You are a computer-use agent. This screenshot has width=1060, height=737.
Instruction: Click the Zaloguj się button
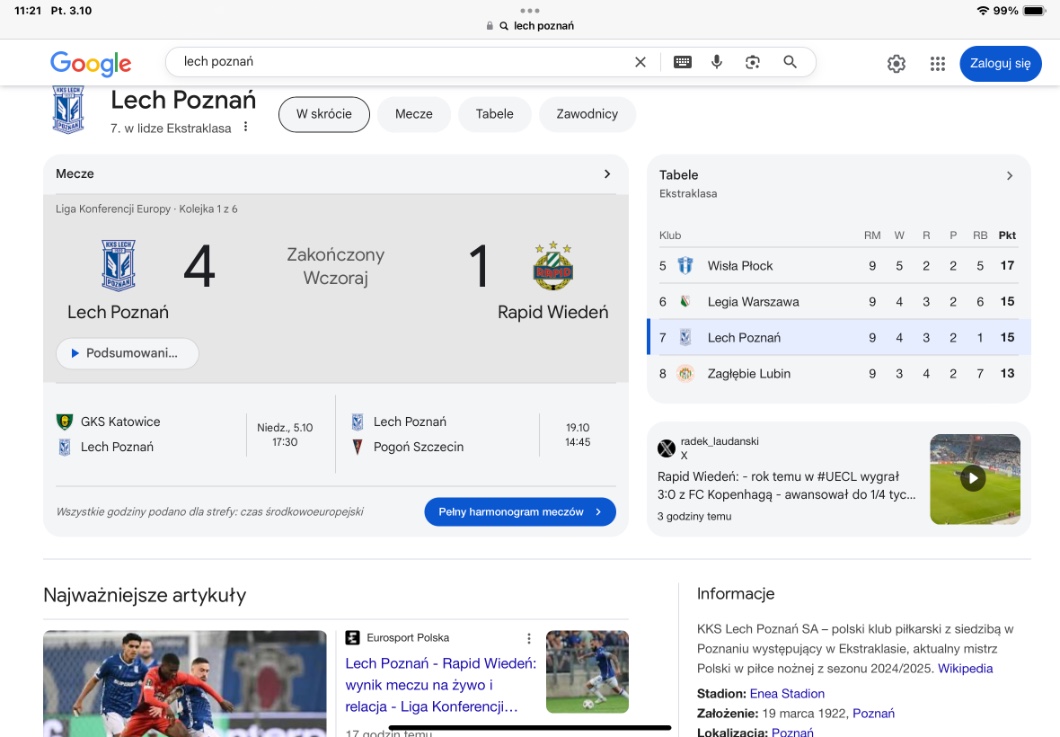coord(1000,63)
